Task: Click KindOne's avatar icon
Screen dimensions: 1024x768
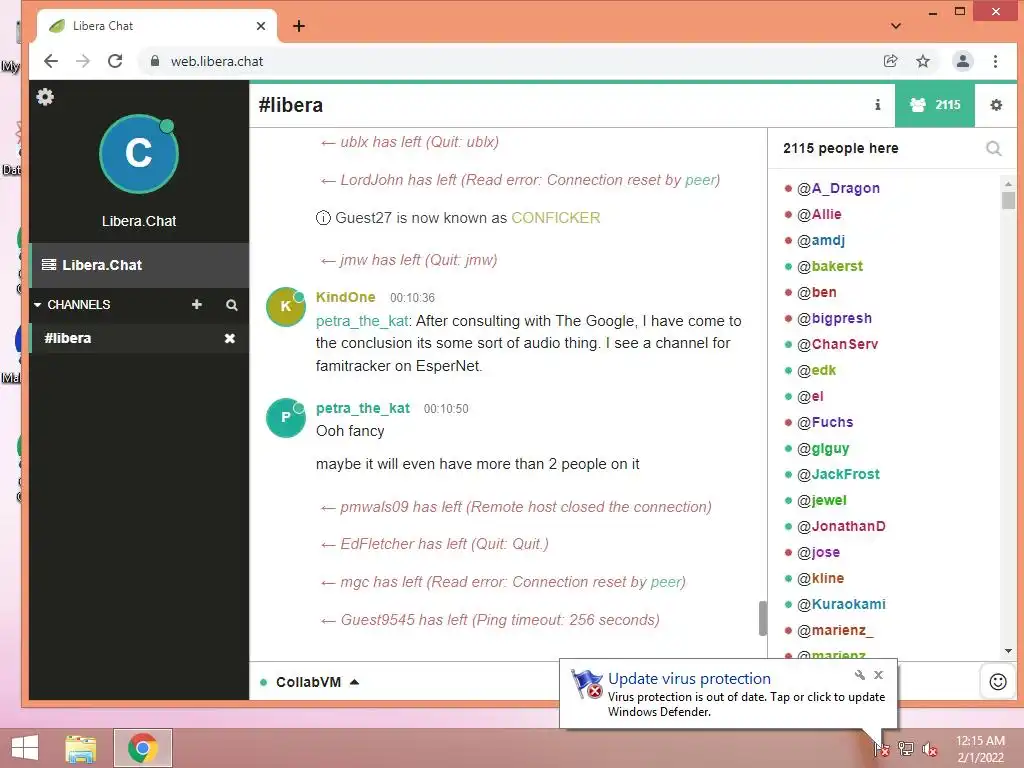Action: [285, 306]
